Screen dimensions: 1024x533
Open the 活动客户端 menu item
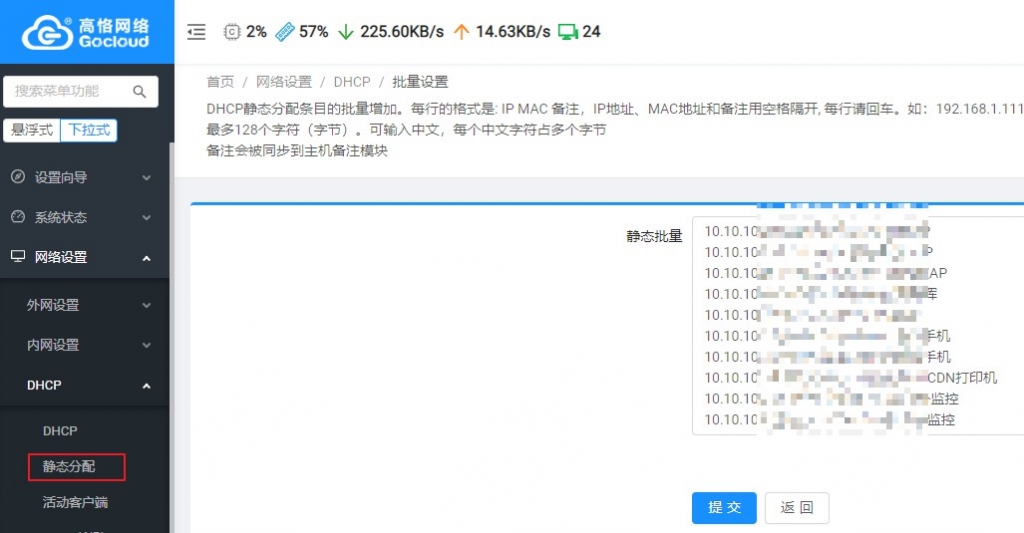tap(74, 502)
